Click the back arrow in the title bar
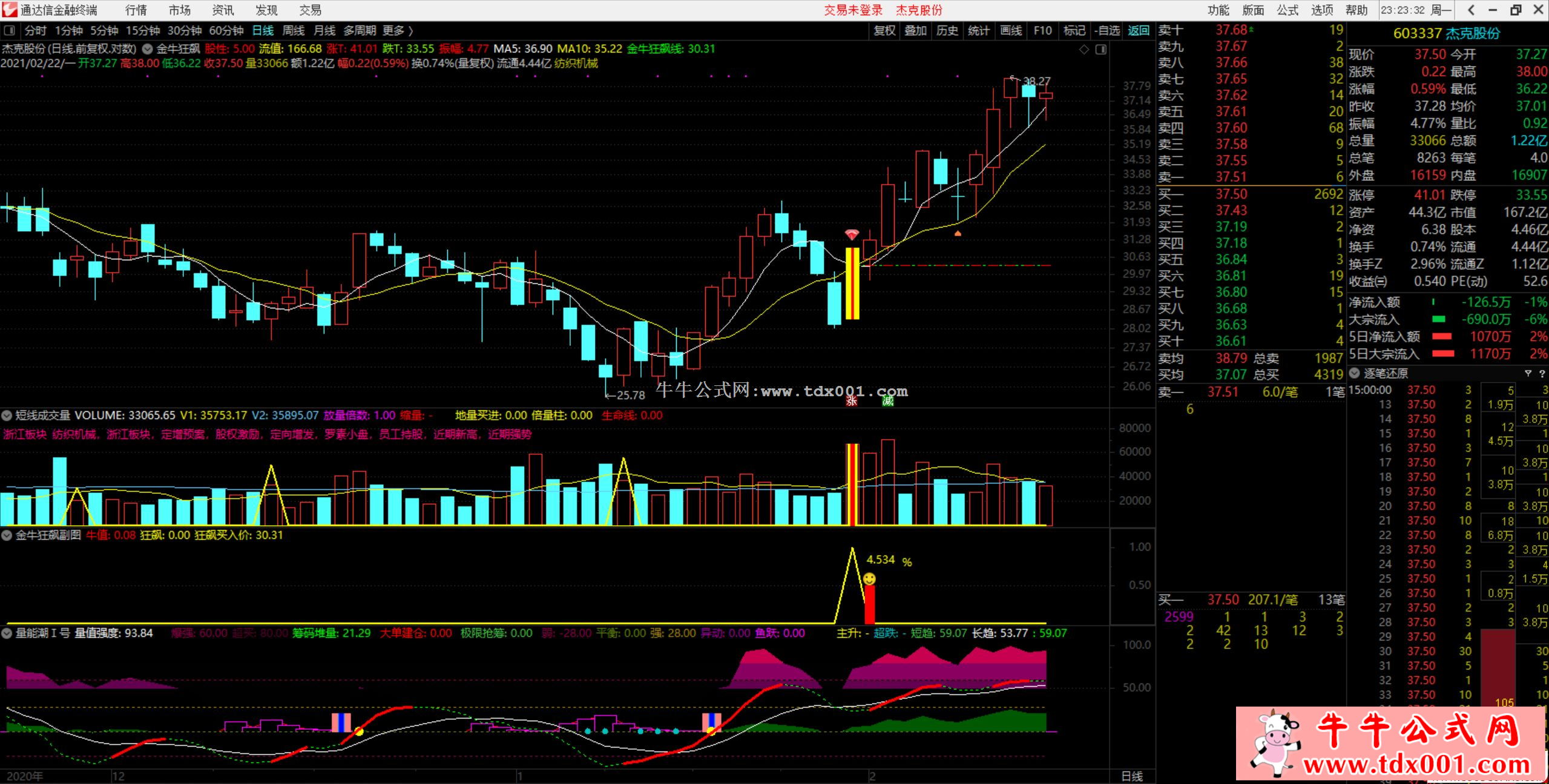Screen dimensions: 1549x784 coord(1471,10)
